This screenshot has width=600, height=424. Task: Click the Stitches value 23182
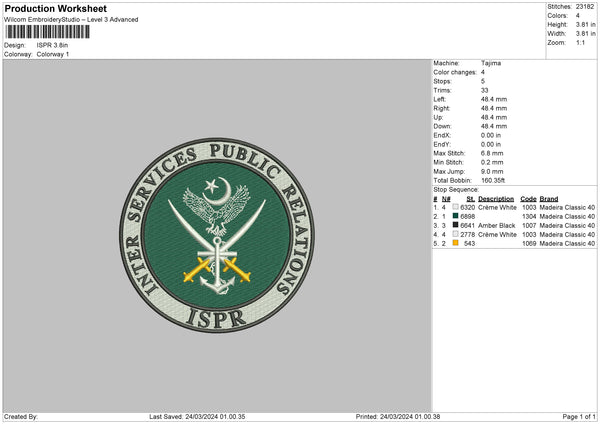pyautogui.click(x=585, y=7)
